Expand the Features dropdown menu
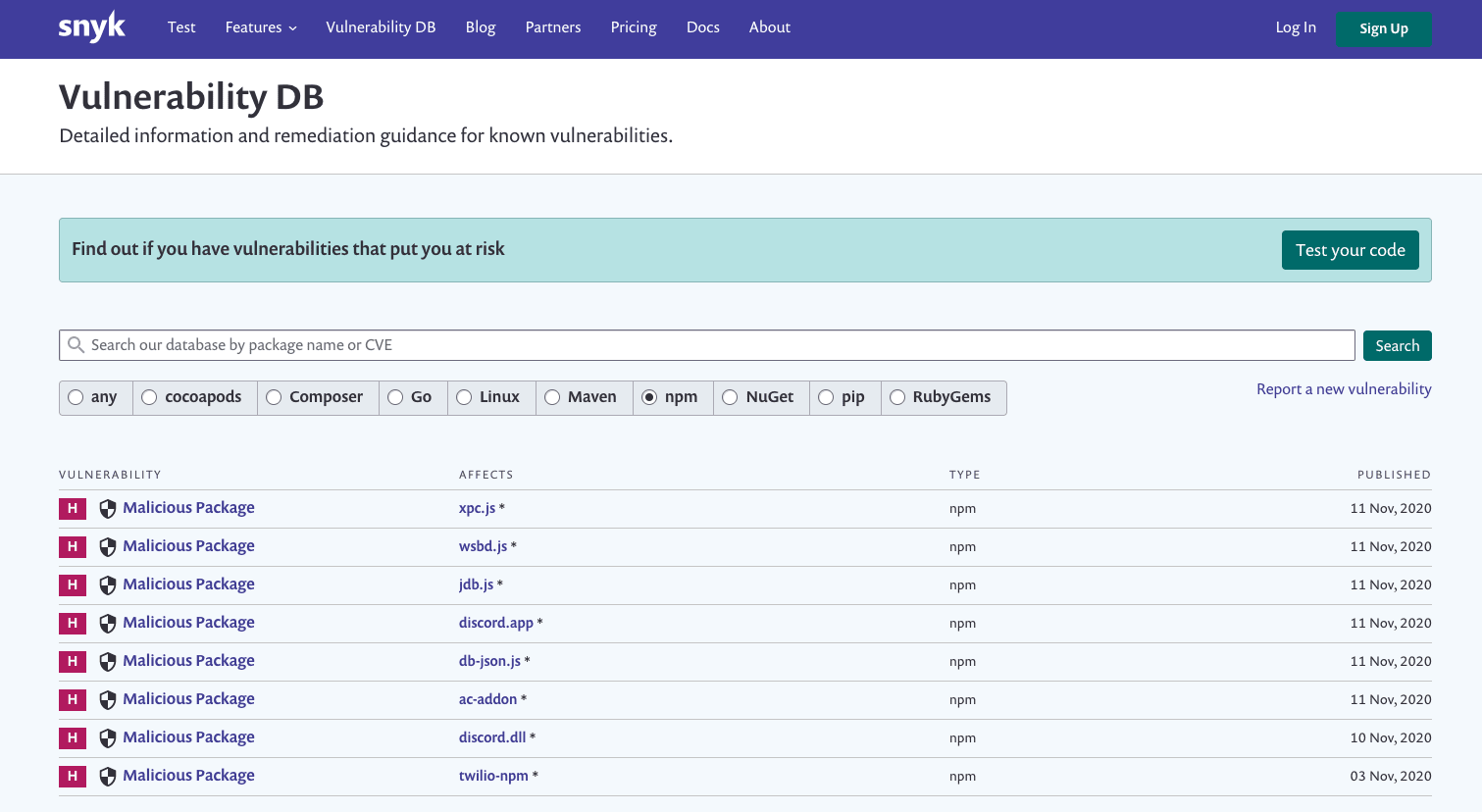 tap(261, 27)
